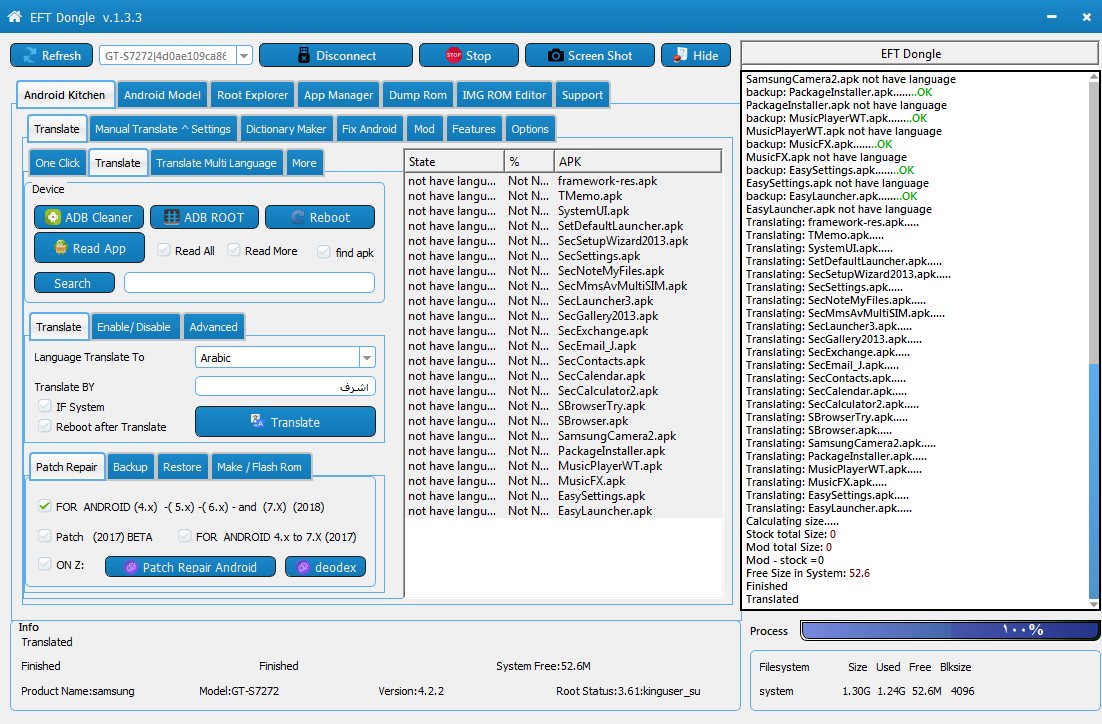Select Make / Flash Rom tab
Image resolution: width=1102 pixels, height=724 pixels.
(x=259, y=467)
